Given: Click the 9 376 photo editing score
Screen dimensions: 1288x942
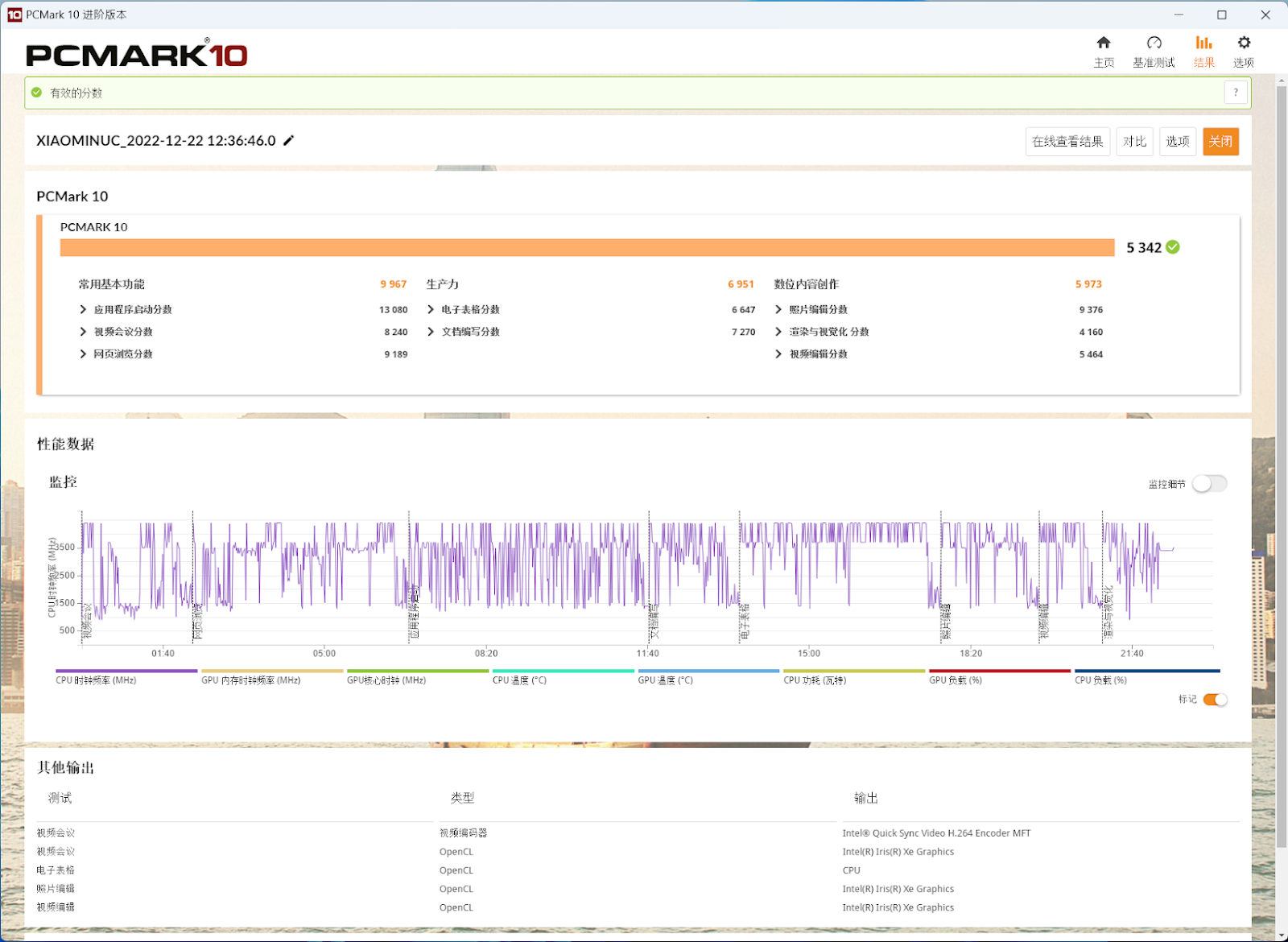Looking at the screenshot, I should [x=1091, y=310].
